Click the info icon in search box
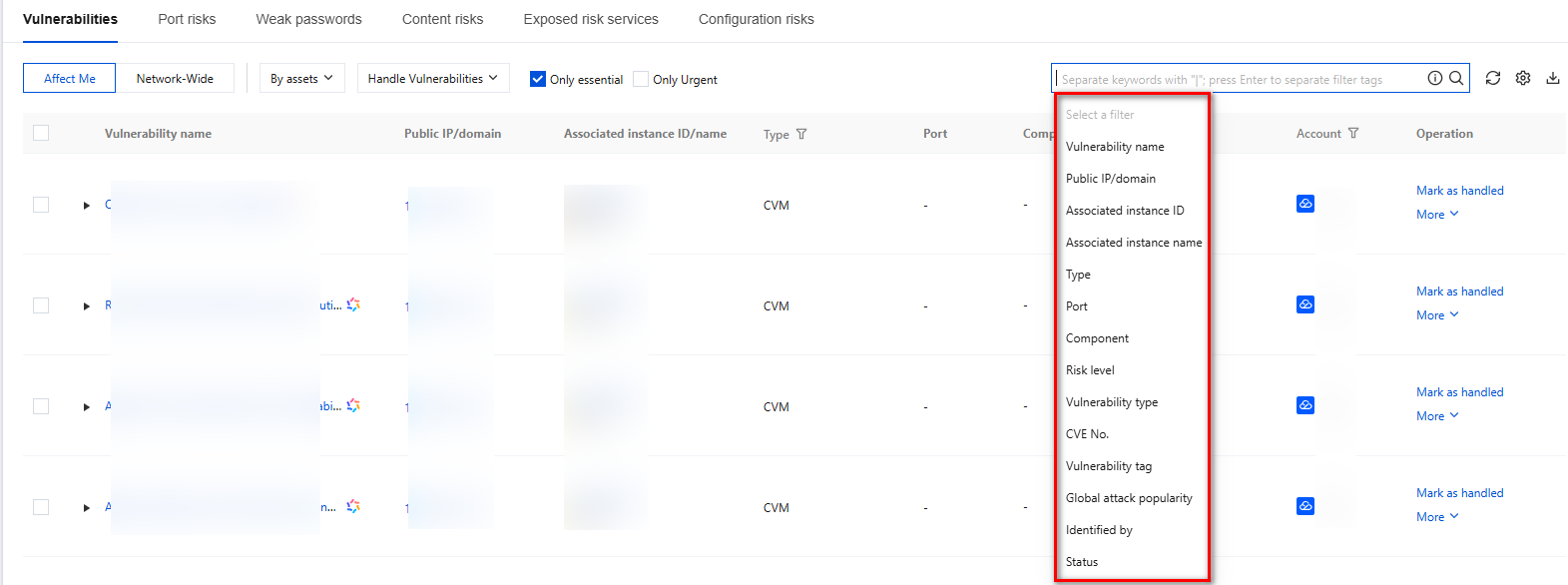Image resolution: width=1568 pixels, height=585 pixels. (x=1435, y=78)
